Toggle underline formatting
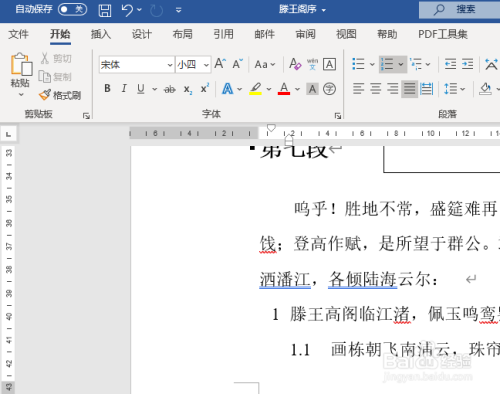 (141, 89)
